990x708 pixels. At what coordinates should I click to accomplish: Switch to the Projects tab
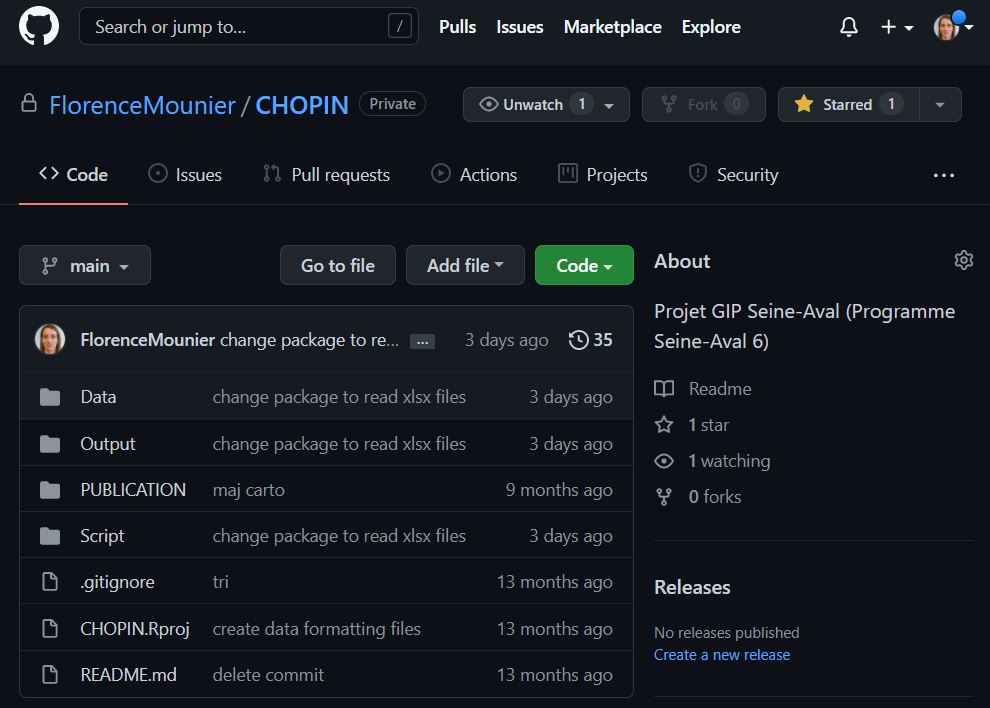[x=603, y=174]
